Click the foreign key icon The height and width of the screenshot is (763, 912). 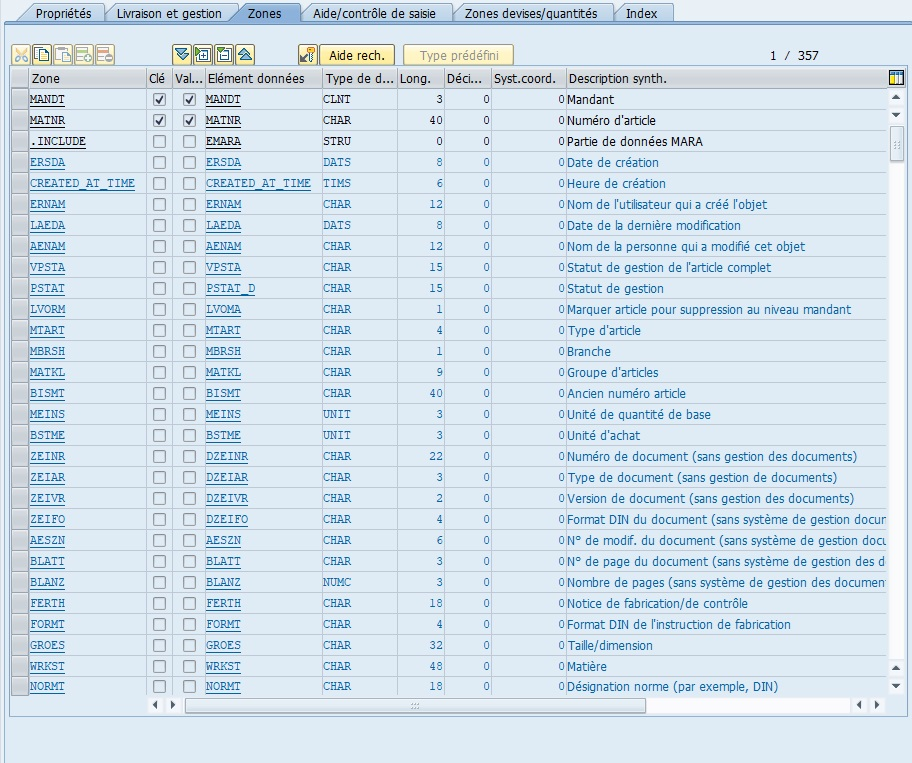click(x=308, y=56)
